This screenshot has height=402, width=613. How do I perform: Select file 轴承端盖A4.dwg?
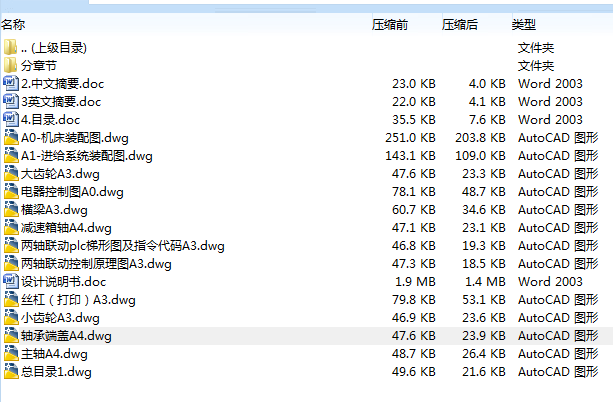[x=66, y=336]
